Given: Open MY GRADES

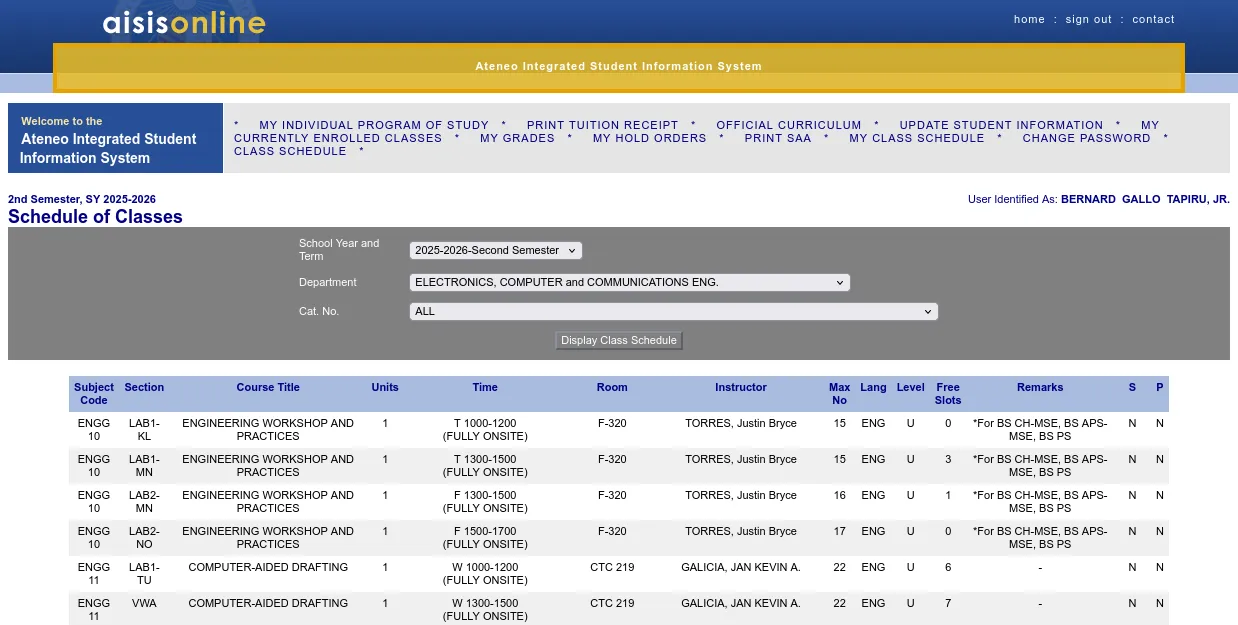Looking at the screenshot, I should [517, 138].
